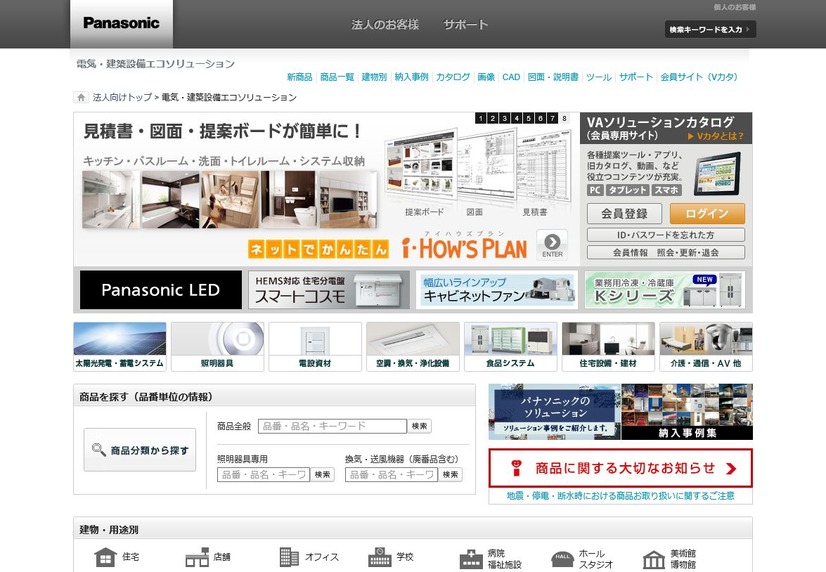This screenshot has width=826, height=572.
Task: Open 納入事例 nav link
Action: click(x=411, y=77)
